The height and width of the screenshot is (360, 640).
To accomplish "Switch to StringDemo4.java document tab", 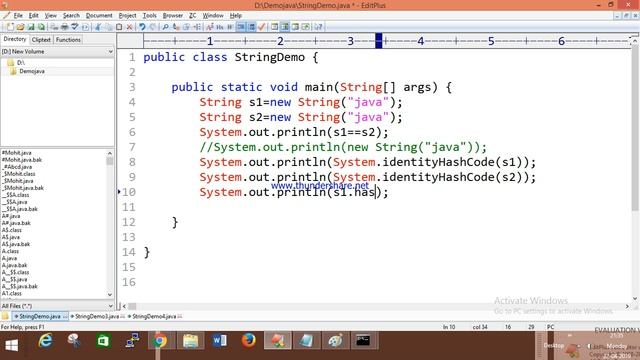I will (154, 316).
